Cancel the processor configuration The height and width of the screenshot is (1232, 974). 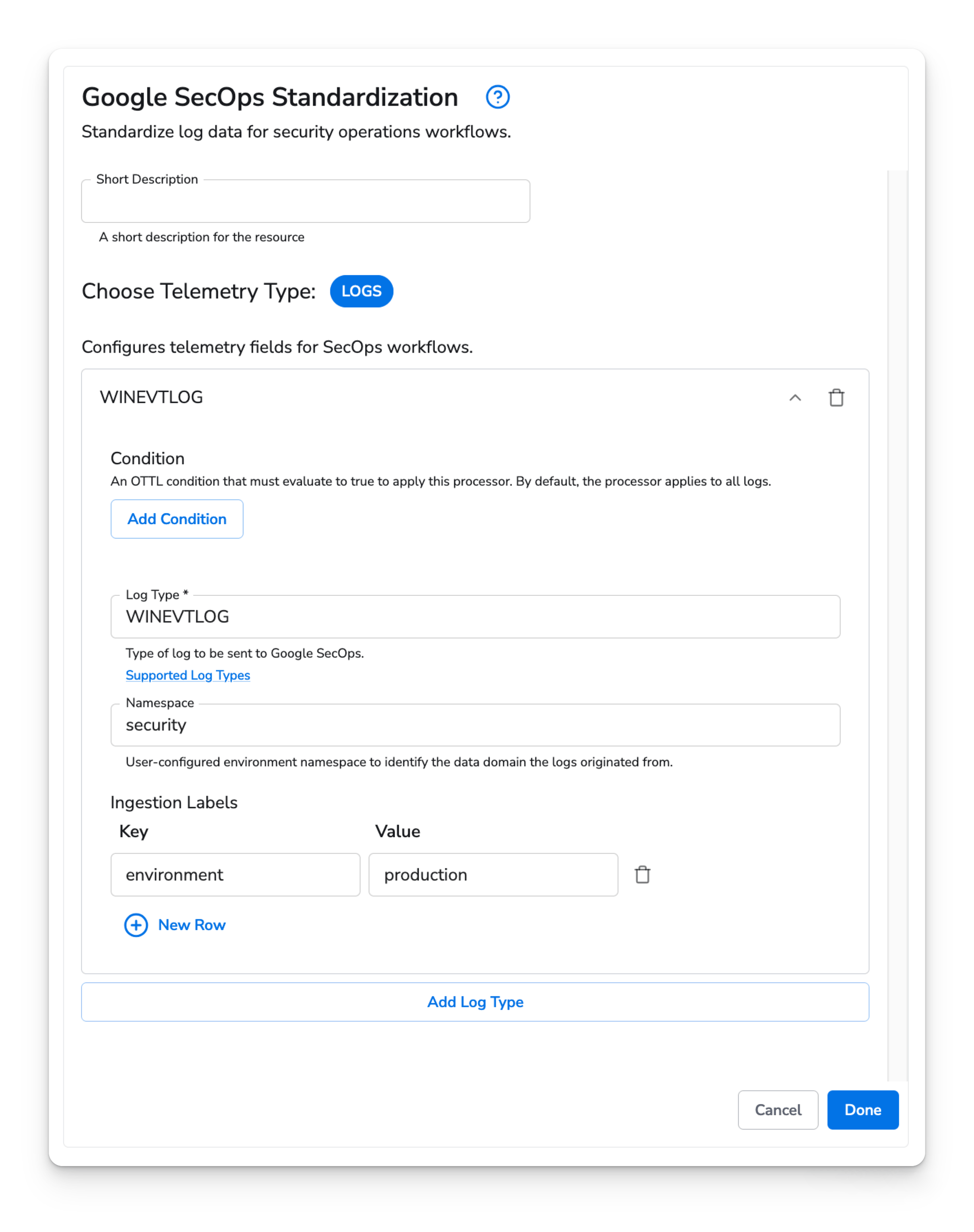778,1110
